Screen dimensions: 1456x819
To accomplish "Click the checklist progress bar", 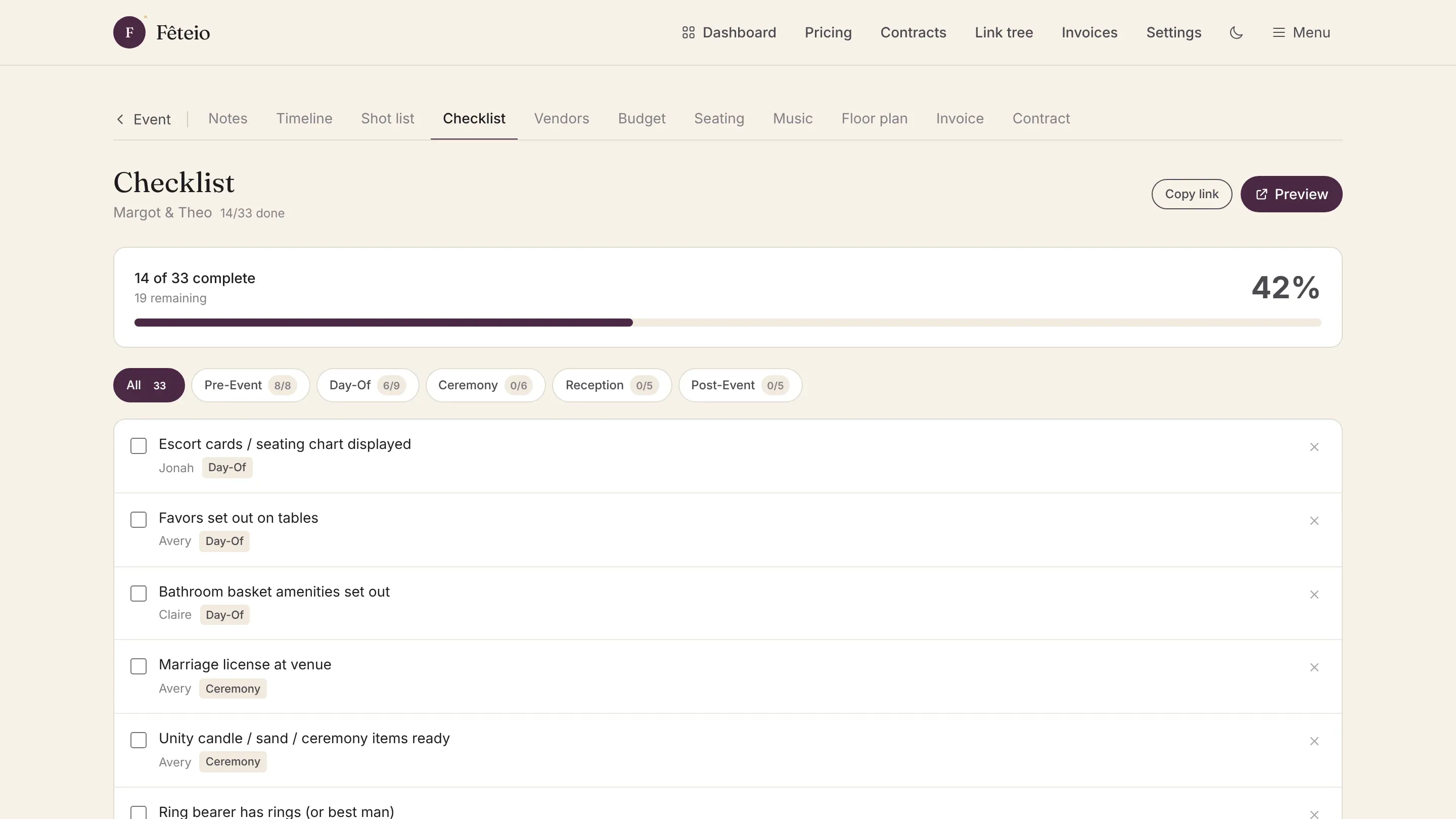I will (727, 323).
